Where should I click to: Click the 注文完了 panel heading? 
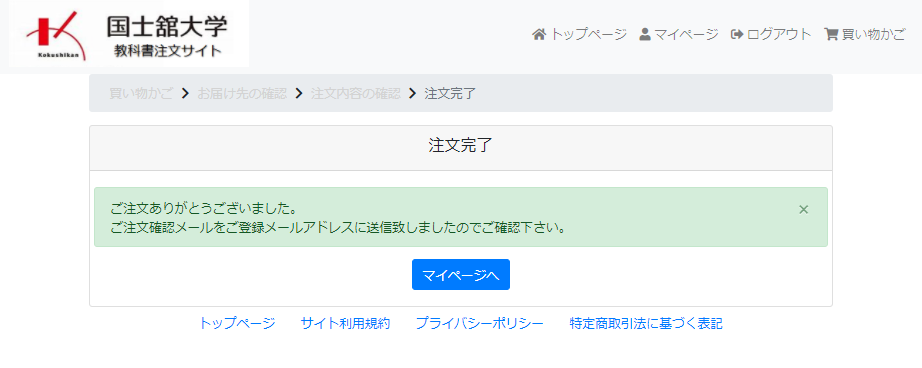[x=461, y=146]
